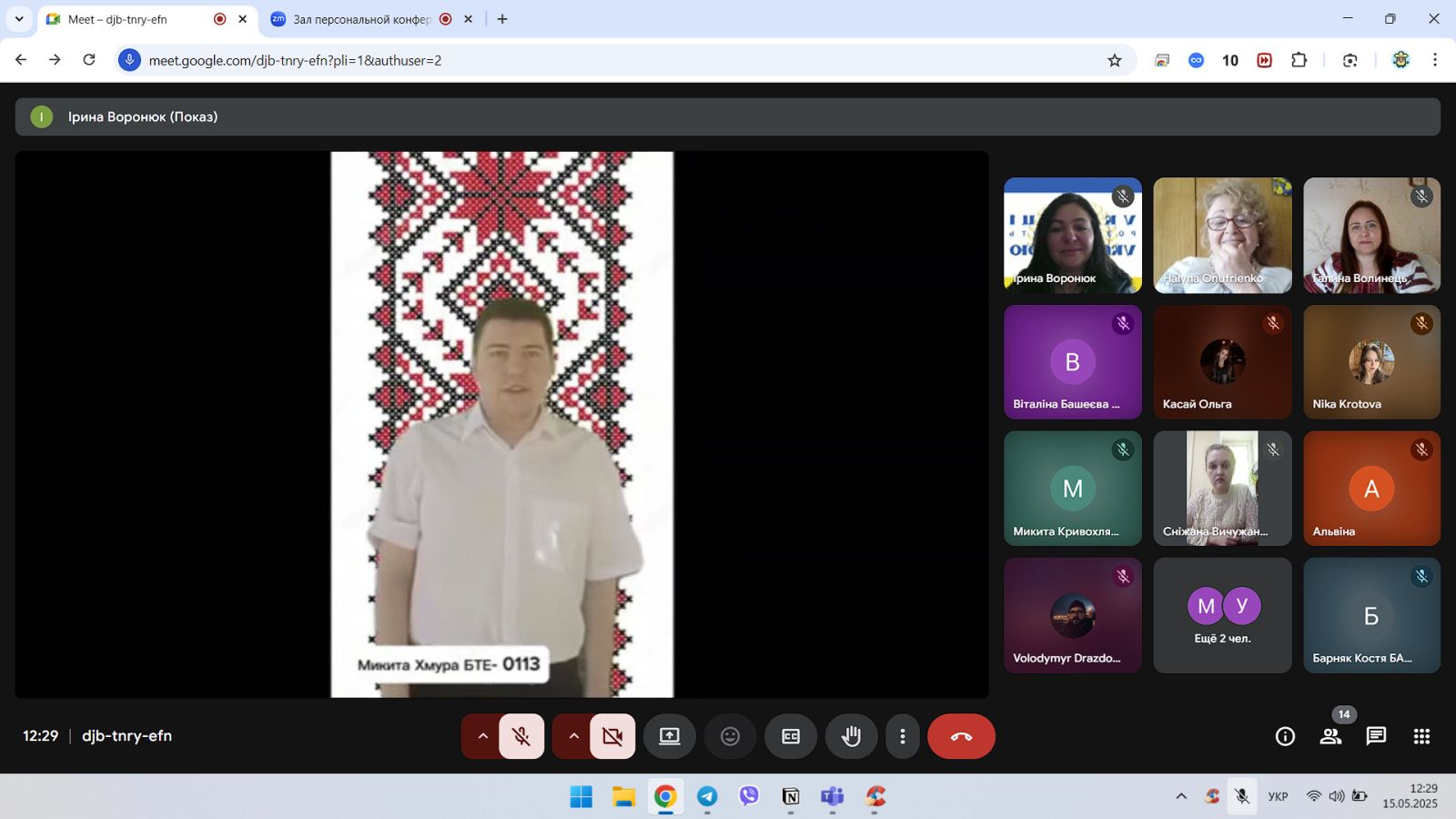
Task: Select Halyna Onufrienko's video tile
Action: [1222, 235]
